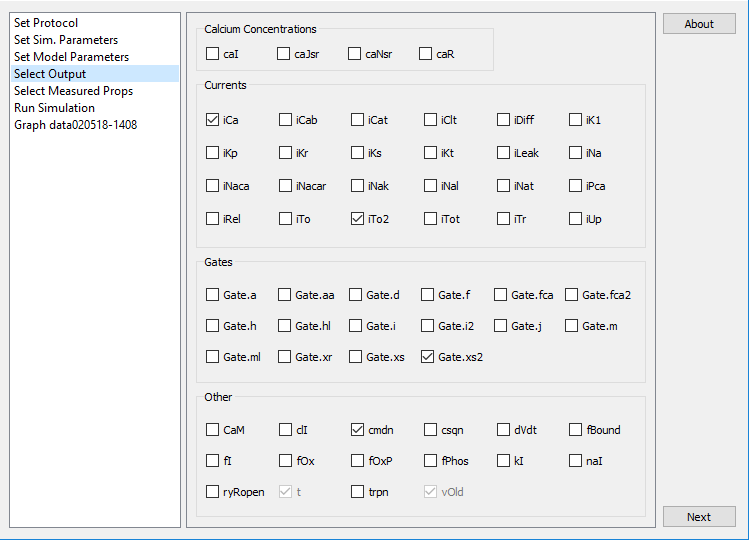Tick the dVdt checkbox

[503, 430]
